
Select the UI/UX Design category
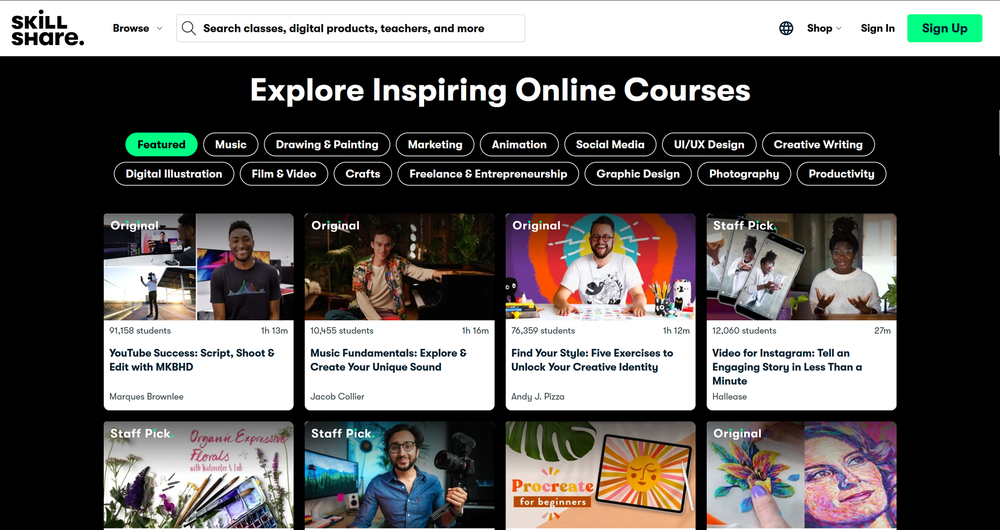(709, 145)
